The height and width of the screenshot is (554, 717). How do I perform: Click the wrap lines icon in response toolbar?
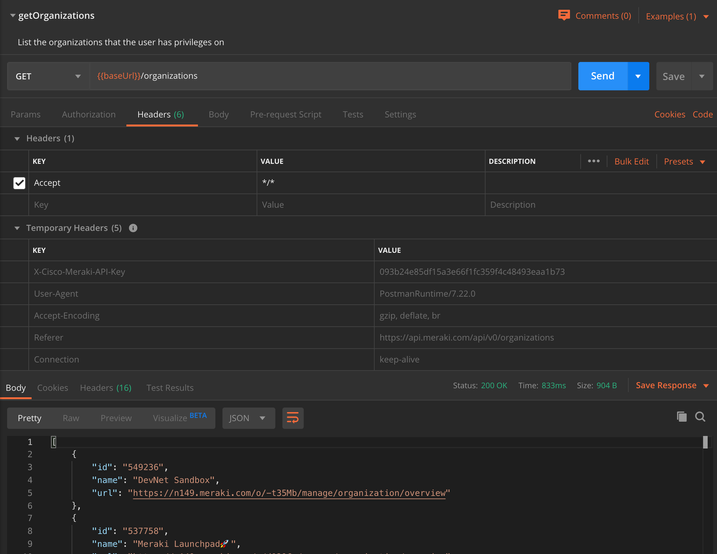point(293,418)
